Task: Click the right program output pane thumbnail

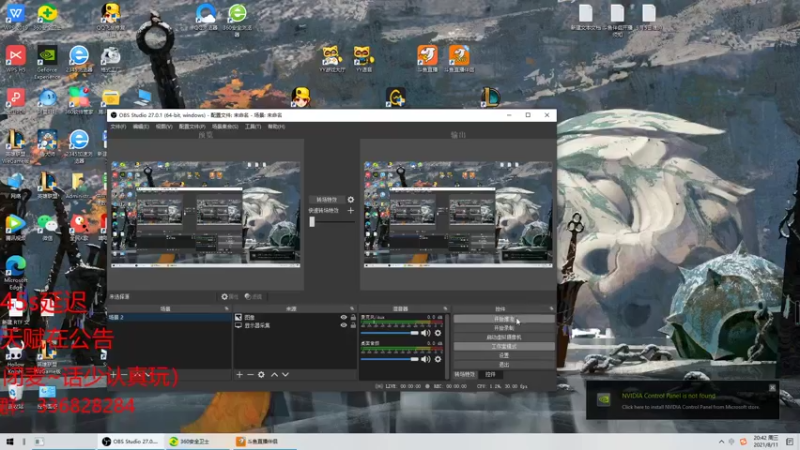Action: (x=458, y=214)
